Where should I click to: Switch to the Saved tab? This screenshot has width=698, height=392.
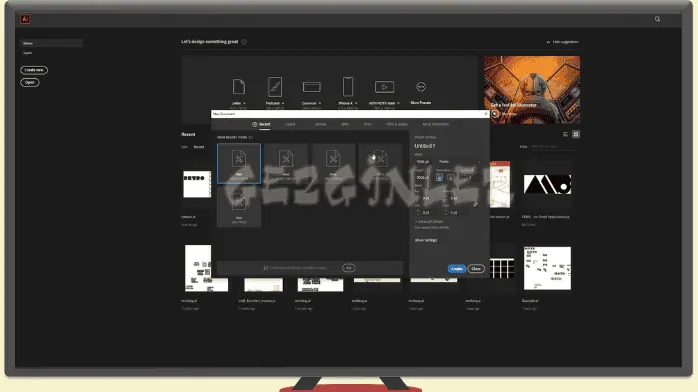290,125
